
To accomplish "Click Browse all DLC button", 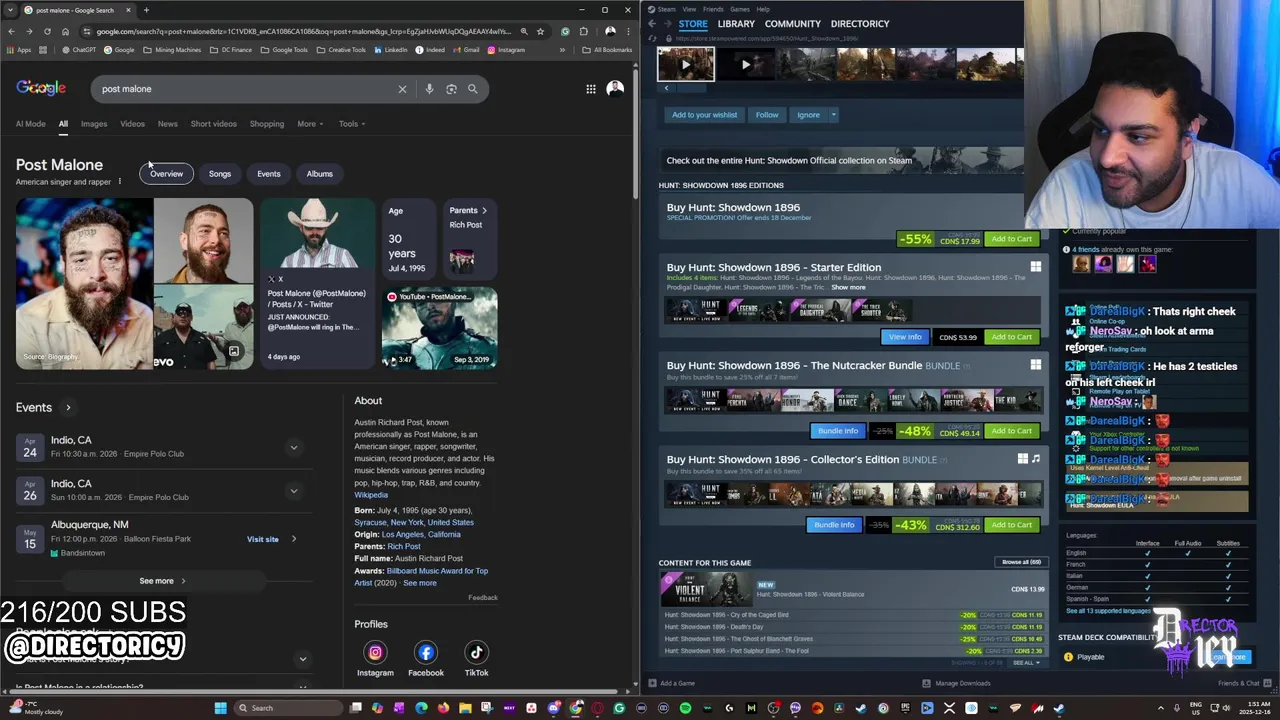I will [x=1021, y=562].
